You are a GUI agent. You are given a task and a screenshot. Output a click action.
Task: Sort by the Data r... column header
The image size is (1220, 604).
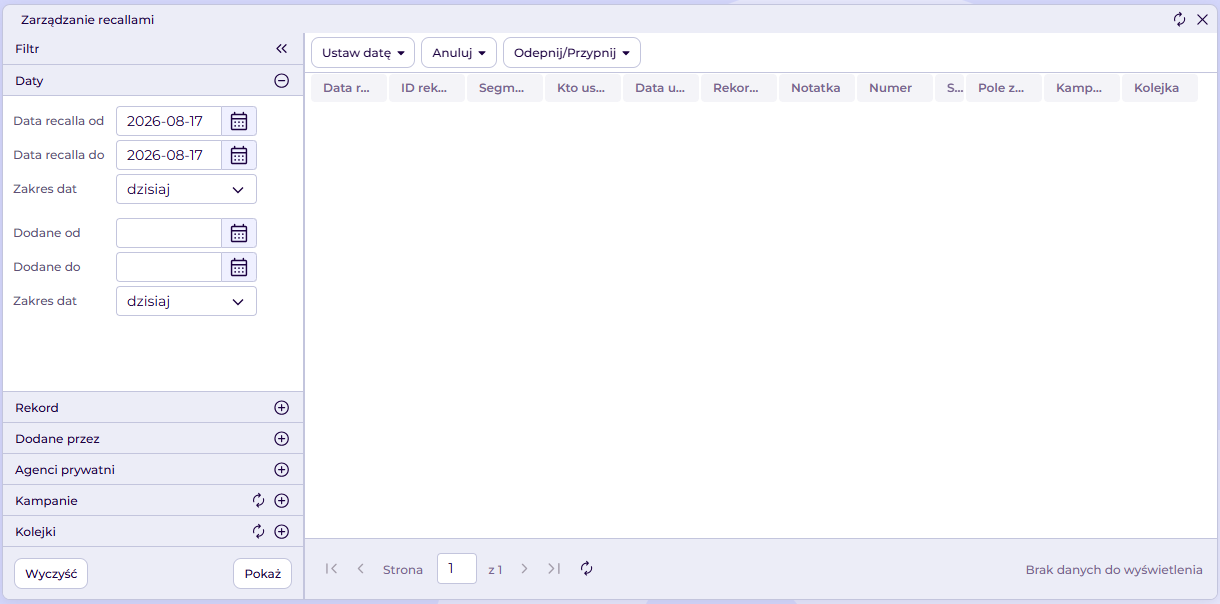348,88
